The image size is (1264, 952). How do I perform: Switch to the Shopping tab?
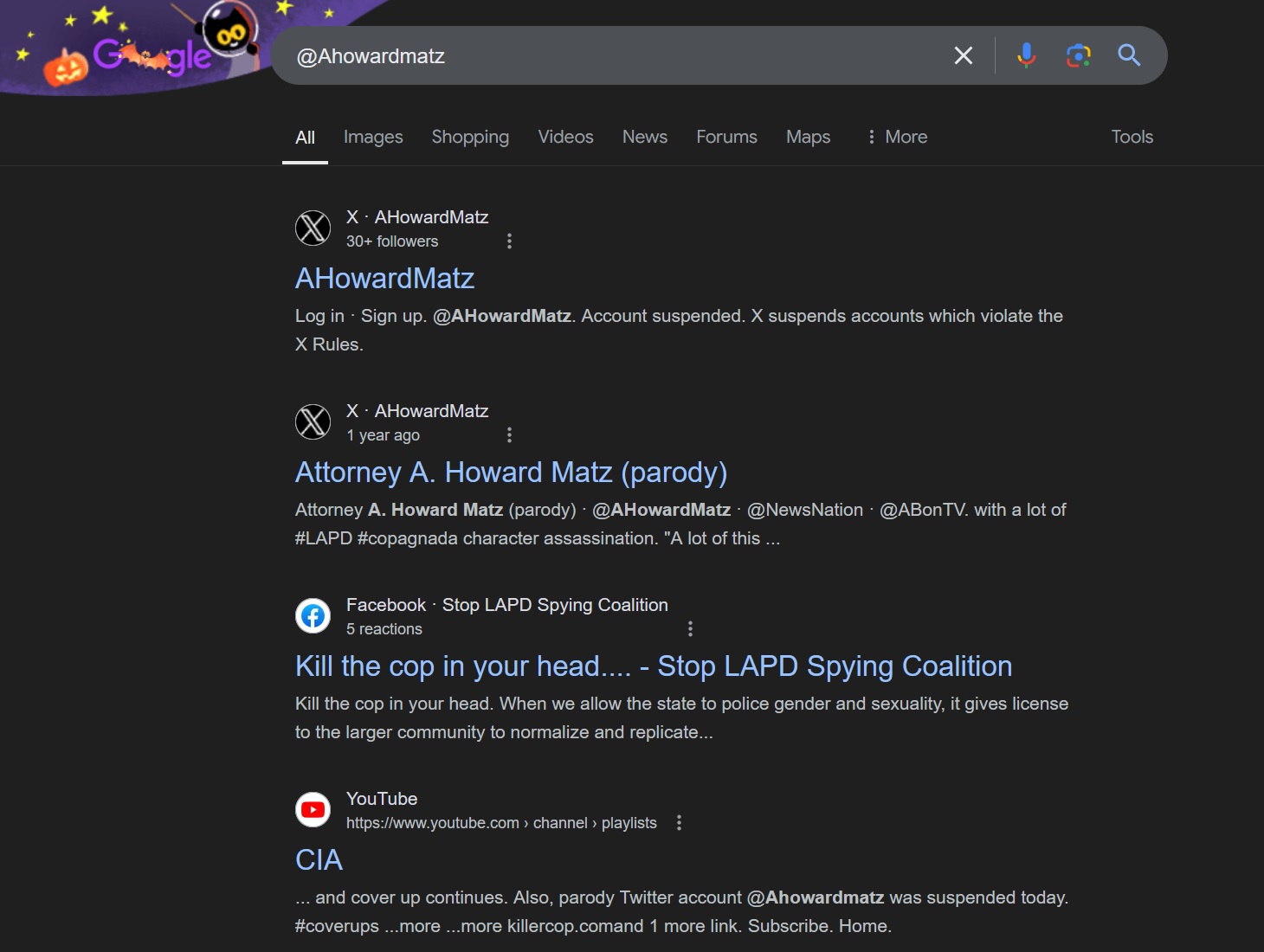point(470,137)
